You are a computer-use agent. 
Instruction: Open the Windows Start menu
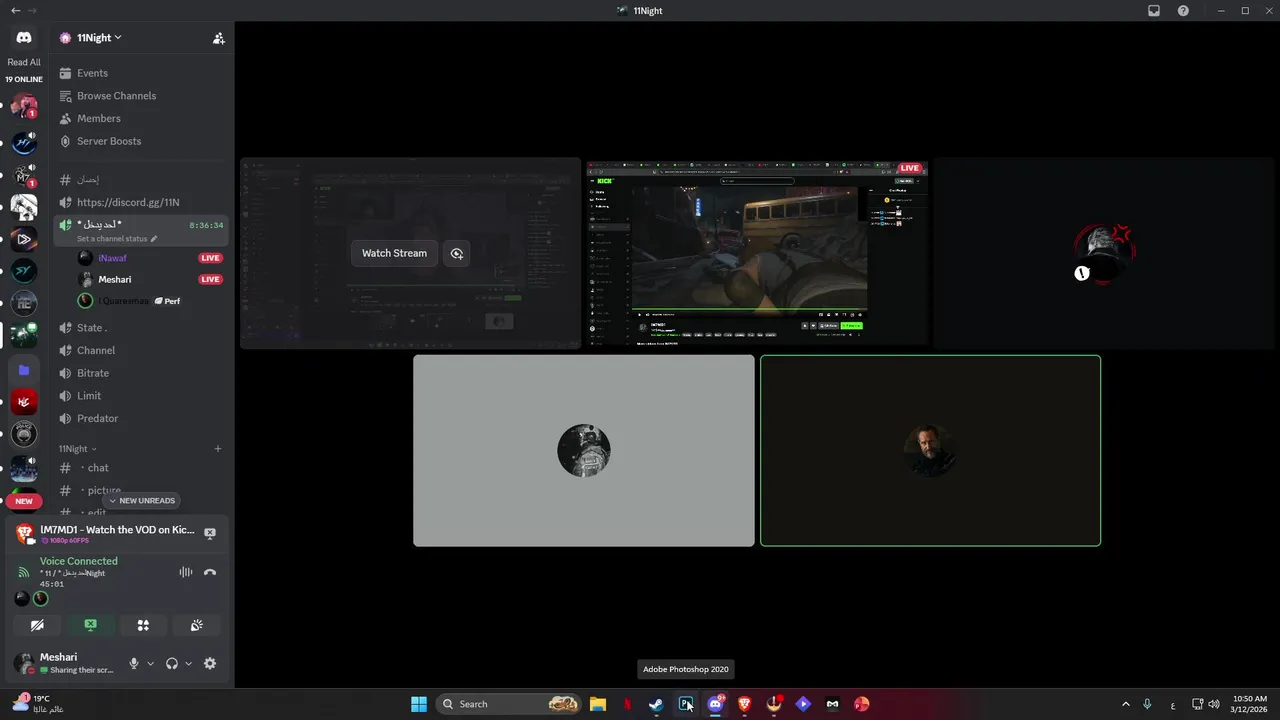(x=419, y=704)
